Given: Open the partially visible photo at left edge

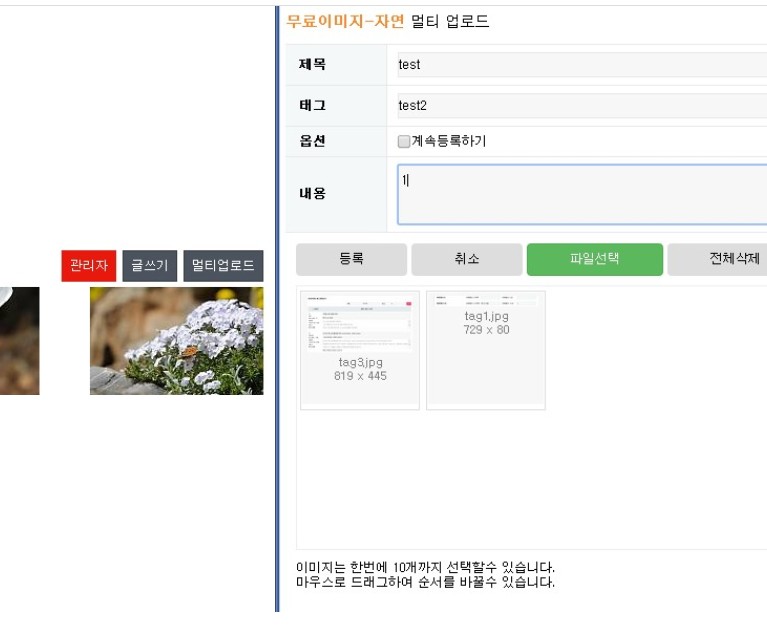Looking at the screenshot, I should click(19, 341).
